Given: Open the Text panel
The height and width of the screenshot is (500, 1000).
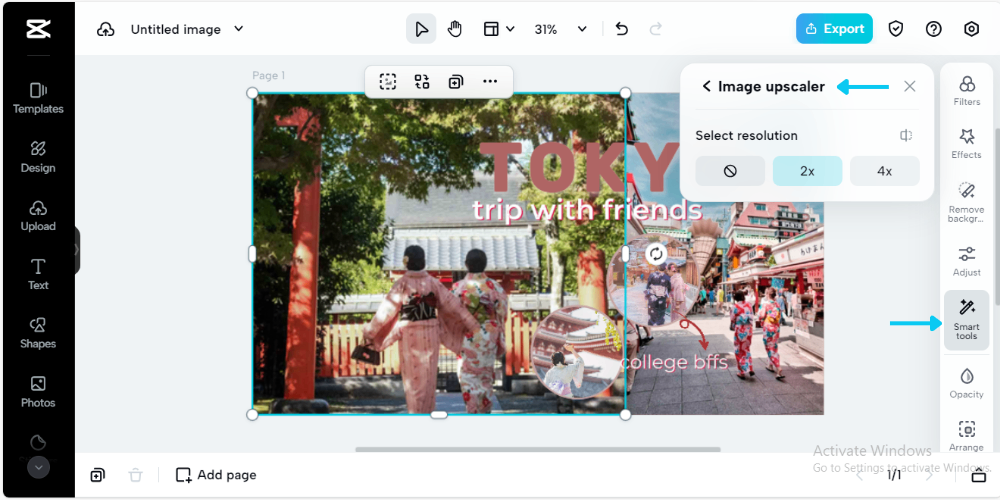Looking at the screenshot, I should 38,275.
